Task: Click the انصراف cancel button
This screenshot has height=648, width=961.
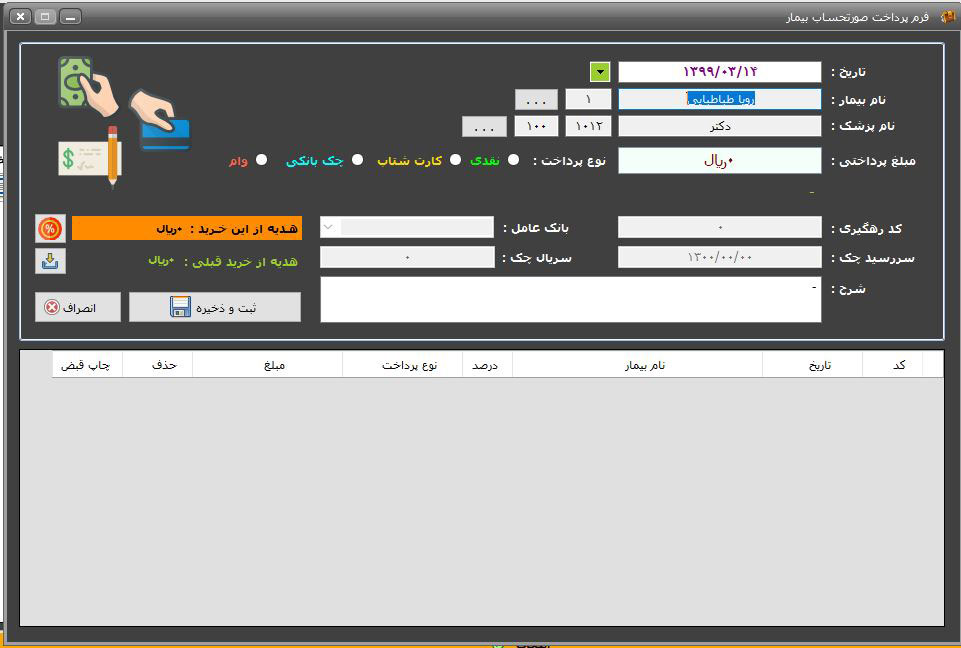Action: coord(78,307)
